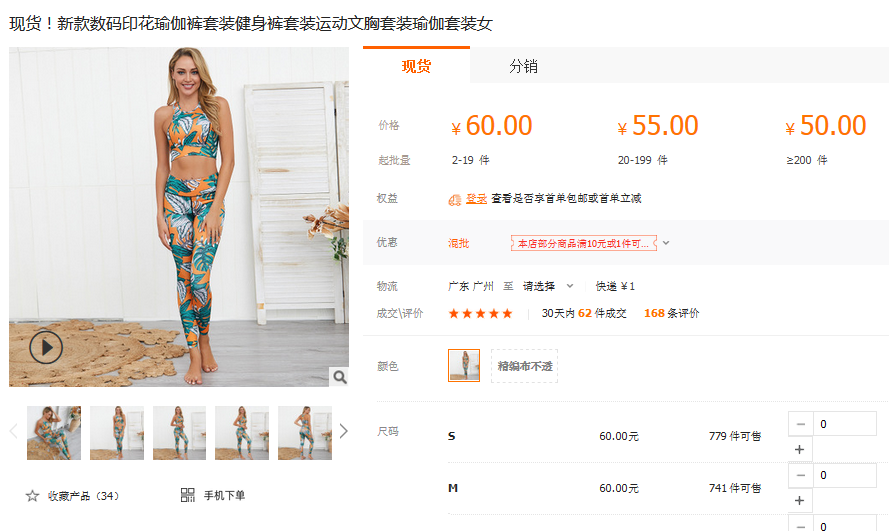Image resolution: width=889 pixels, height=531 pixels.
Task: Expand the 混批 promotion details chevron
Action: (x=666, y=243)
